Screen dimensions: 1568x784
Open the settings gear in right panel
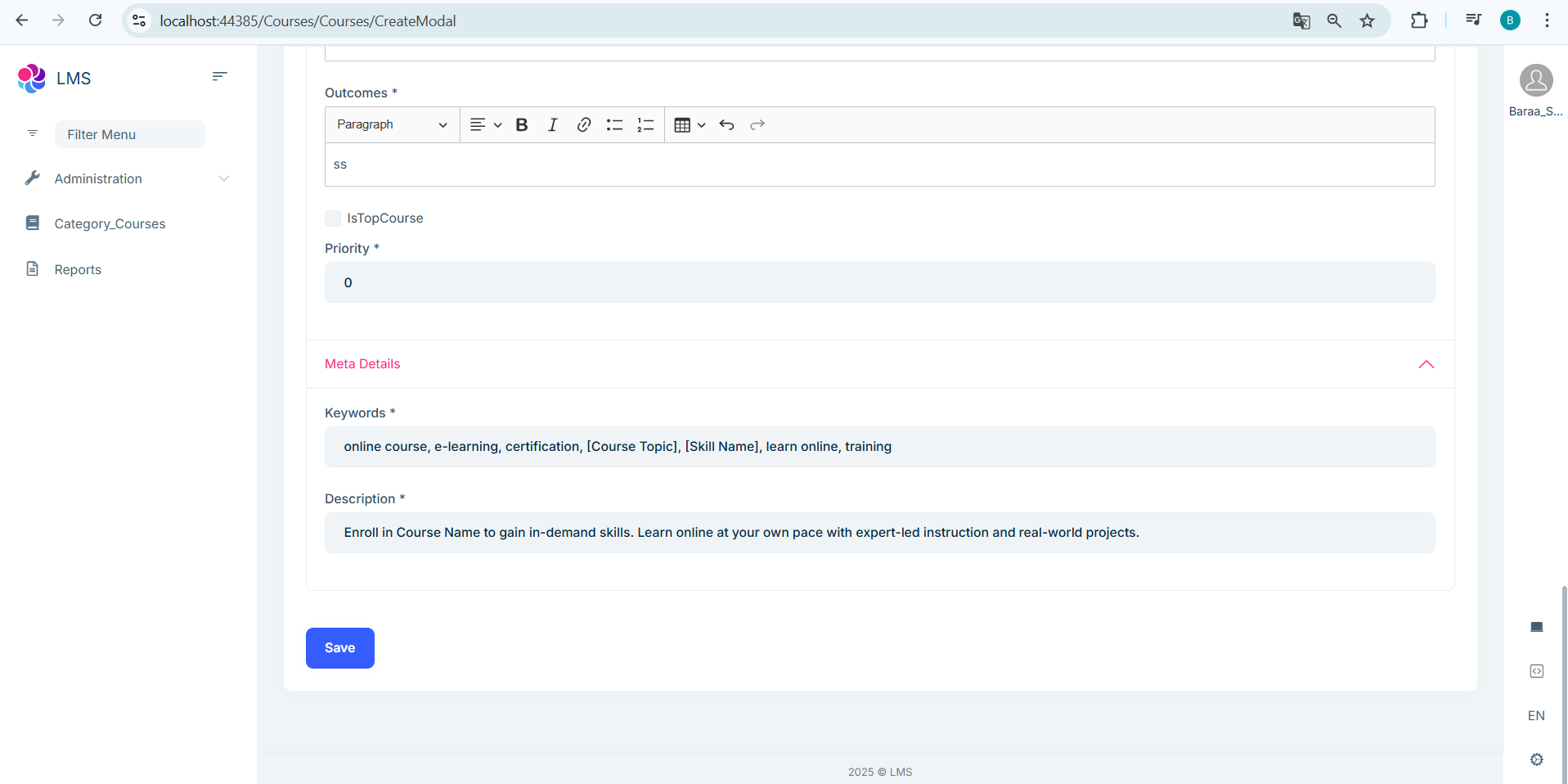1536,759
